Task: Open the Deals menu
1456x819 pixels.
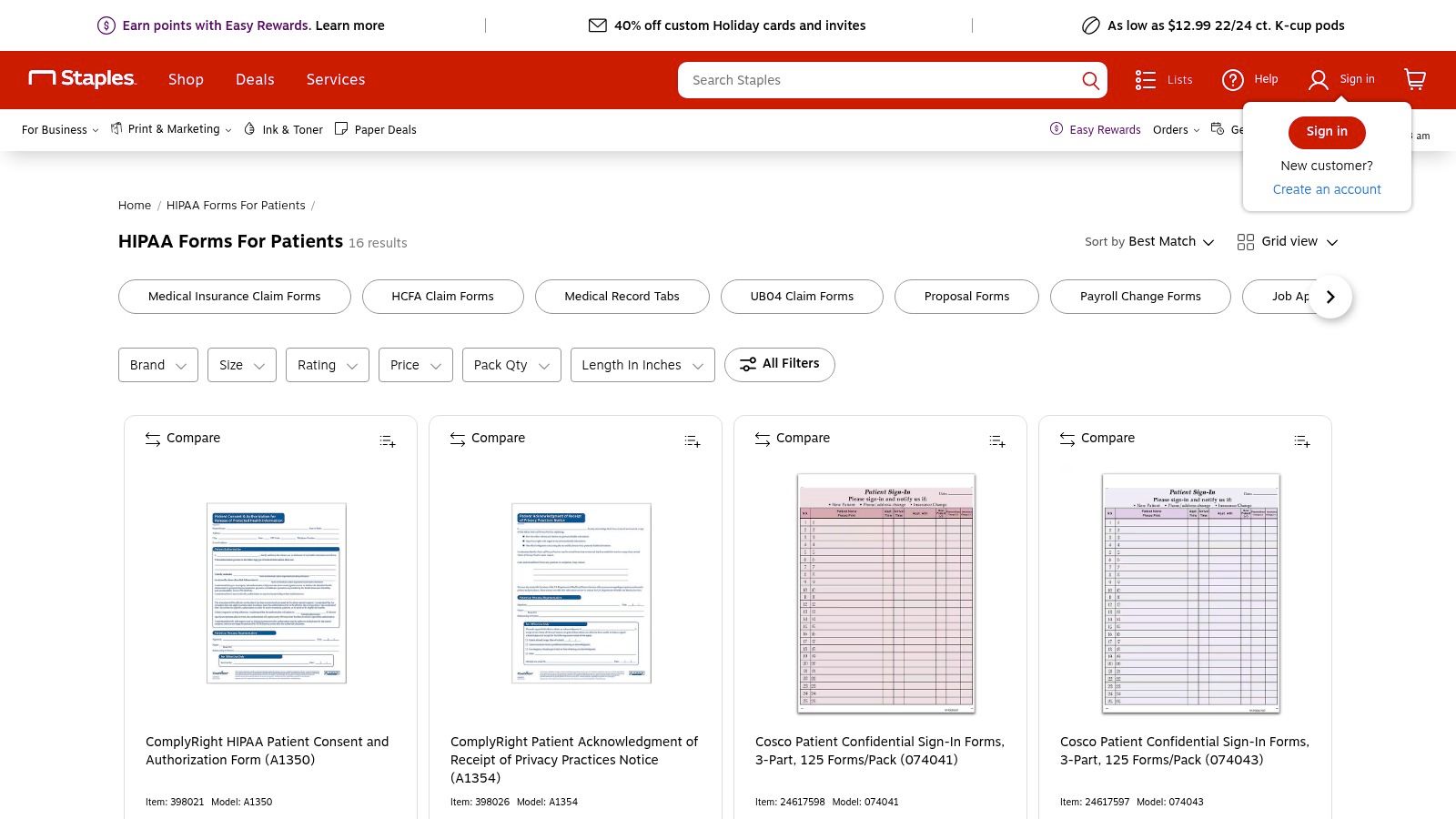Action: click(x=255, y=80)
